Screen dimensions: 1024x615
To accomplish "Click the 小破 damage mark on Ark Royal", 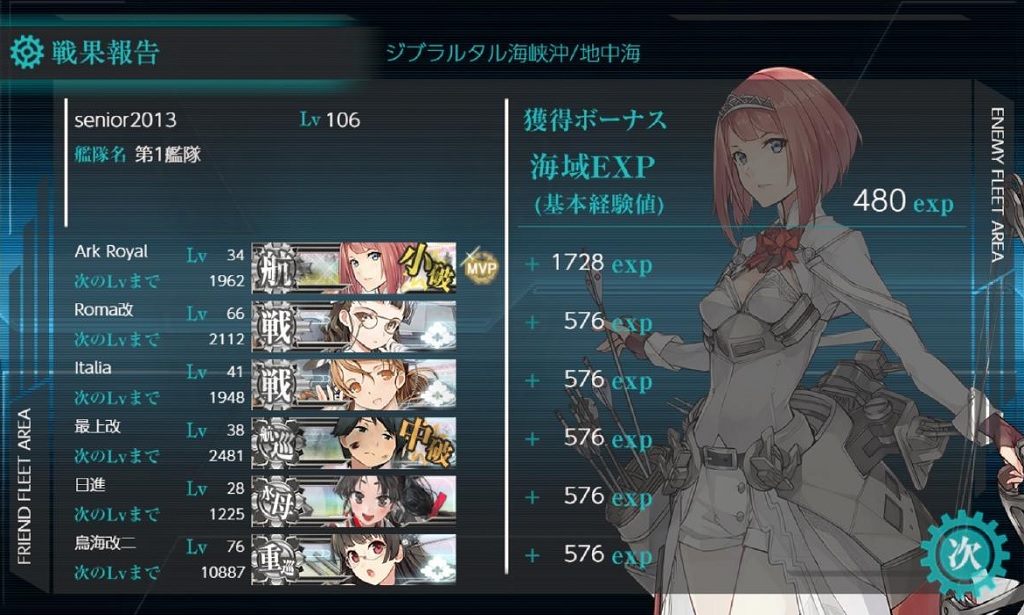I will [426, 265].
